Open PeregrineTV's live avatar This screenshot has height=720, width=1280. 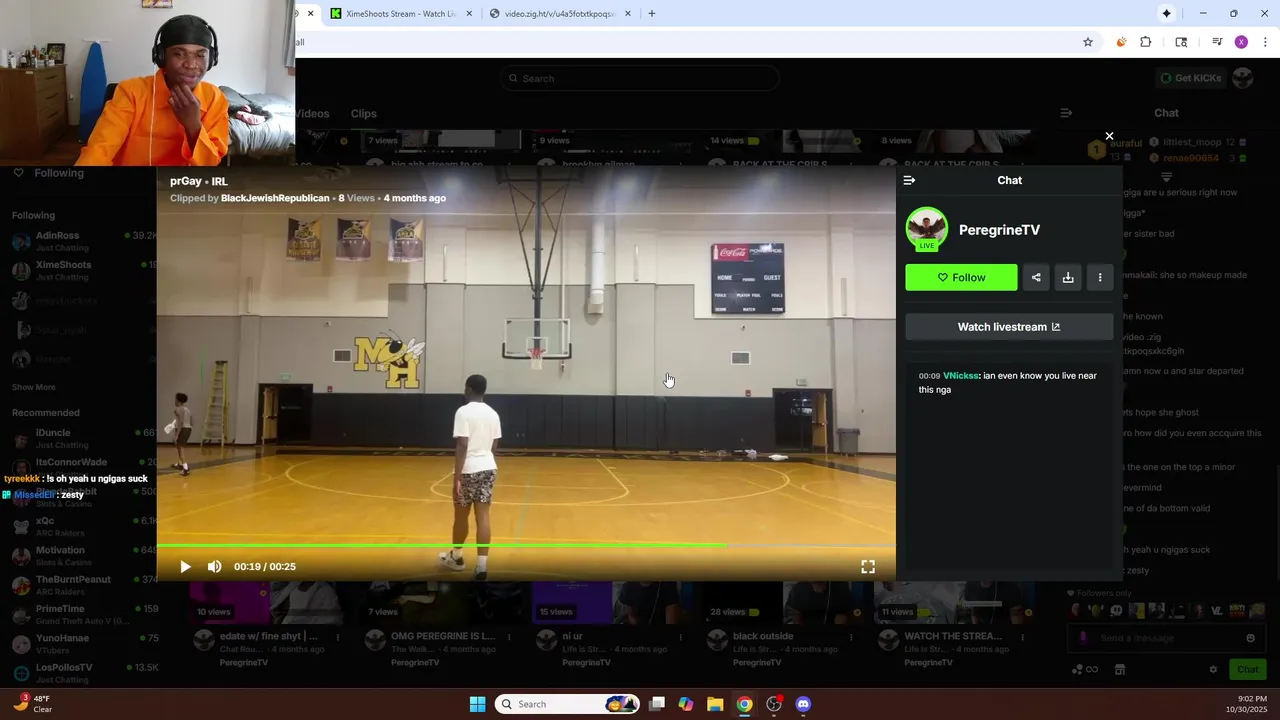(926, 229)
